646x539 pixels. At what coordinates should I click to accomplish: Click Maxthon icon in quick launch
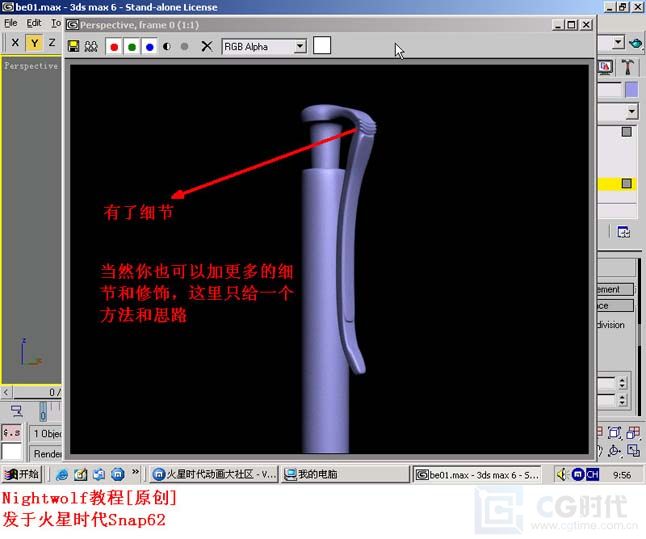click(x=118, y=475)
